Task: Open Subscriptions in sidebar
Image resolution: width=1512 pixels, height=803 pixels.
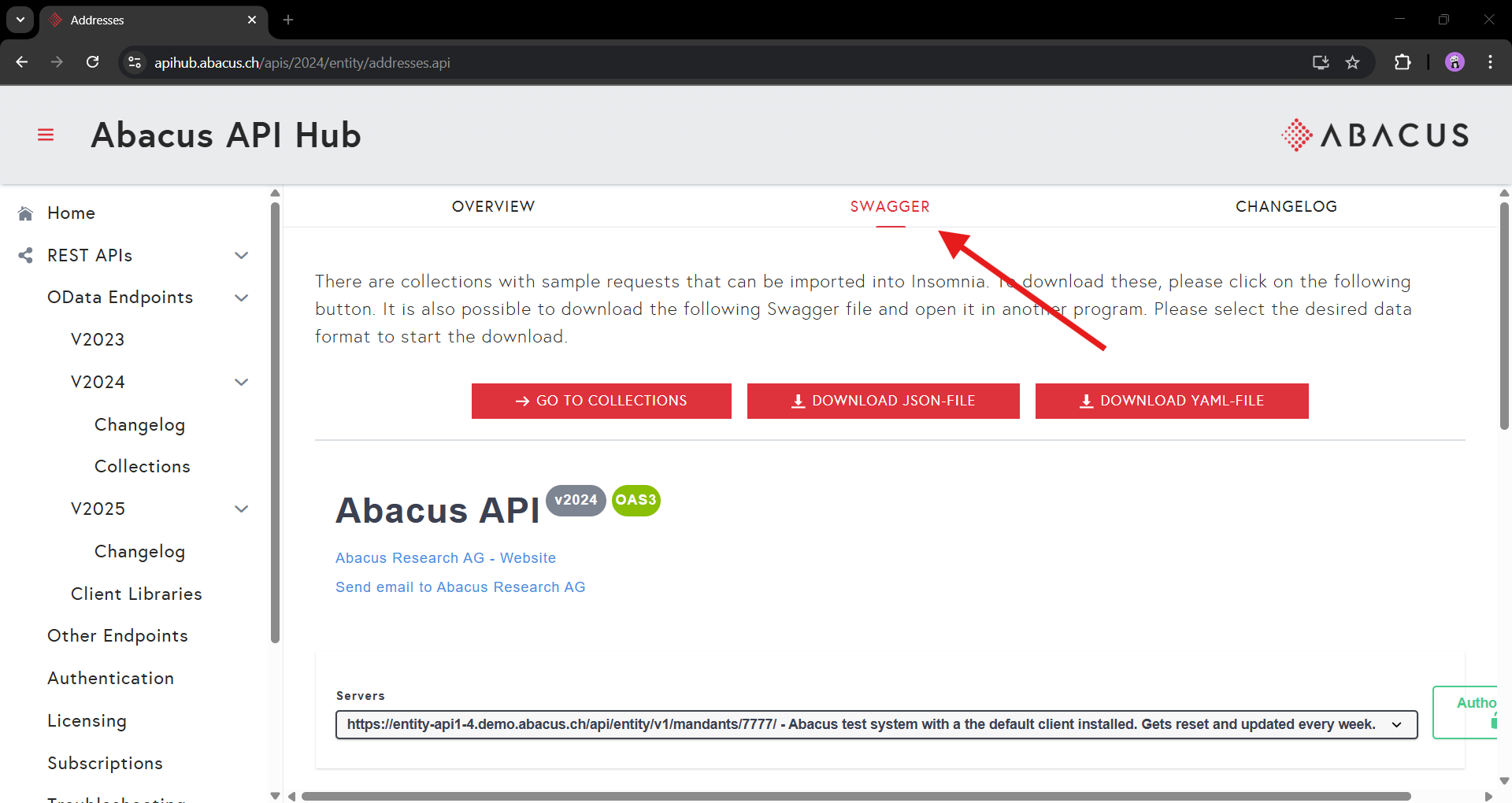Action: pos(105,763)
